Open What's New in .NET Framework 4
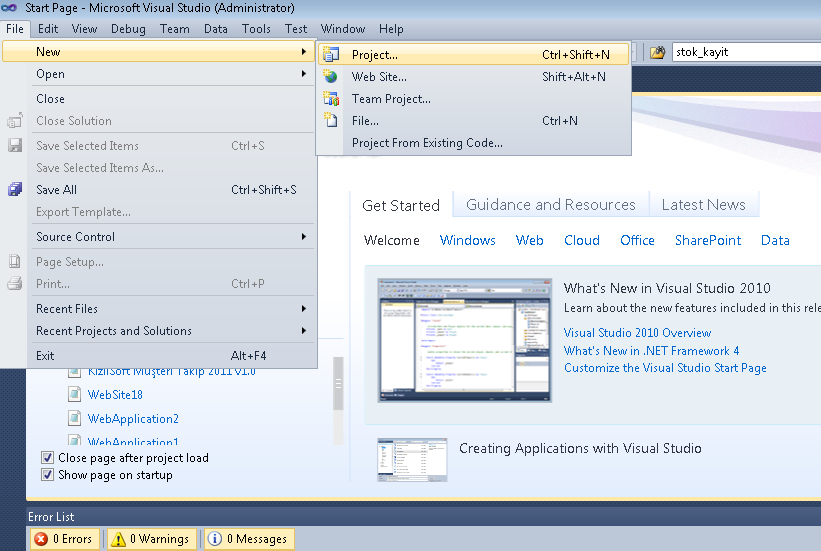821x551 pixels. (x=651, y=350)
